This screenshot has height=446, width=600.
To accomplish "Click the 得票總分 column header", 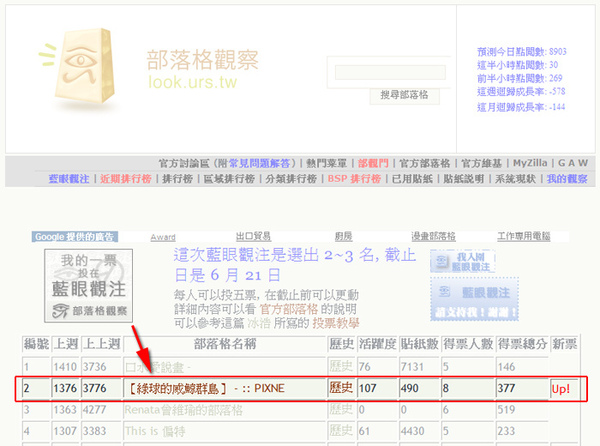I will [x=522, y=344].
